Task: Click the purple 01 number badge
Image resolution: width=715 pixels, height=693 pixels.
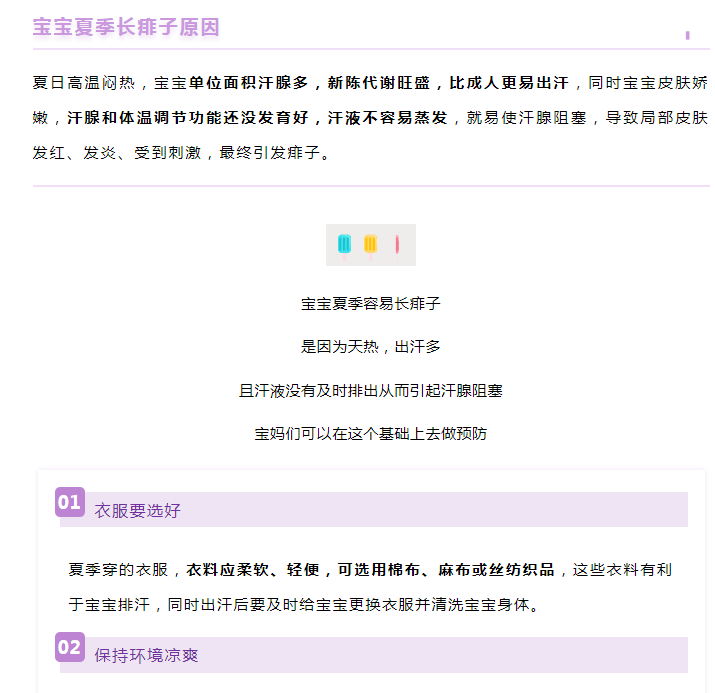Action: click(70, 502)
